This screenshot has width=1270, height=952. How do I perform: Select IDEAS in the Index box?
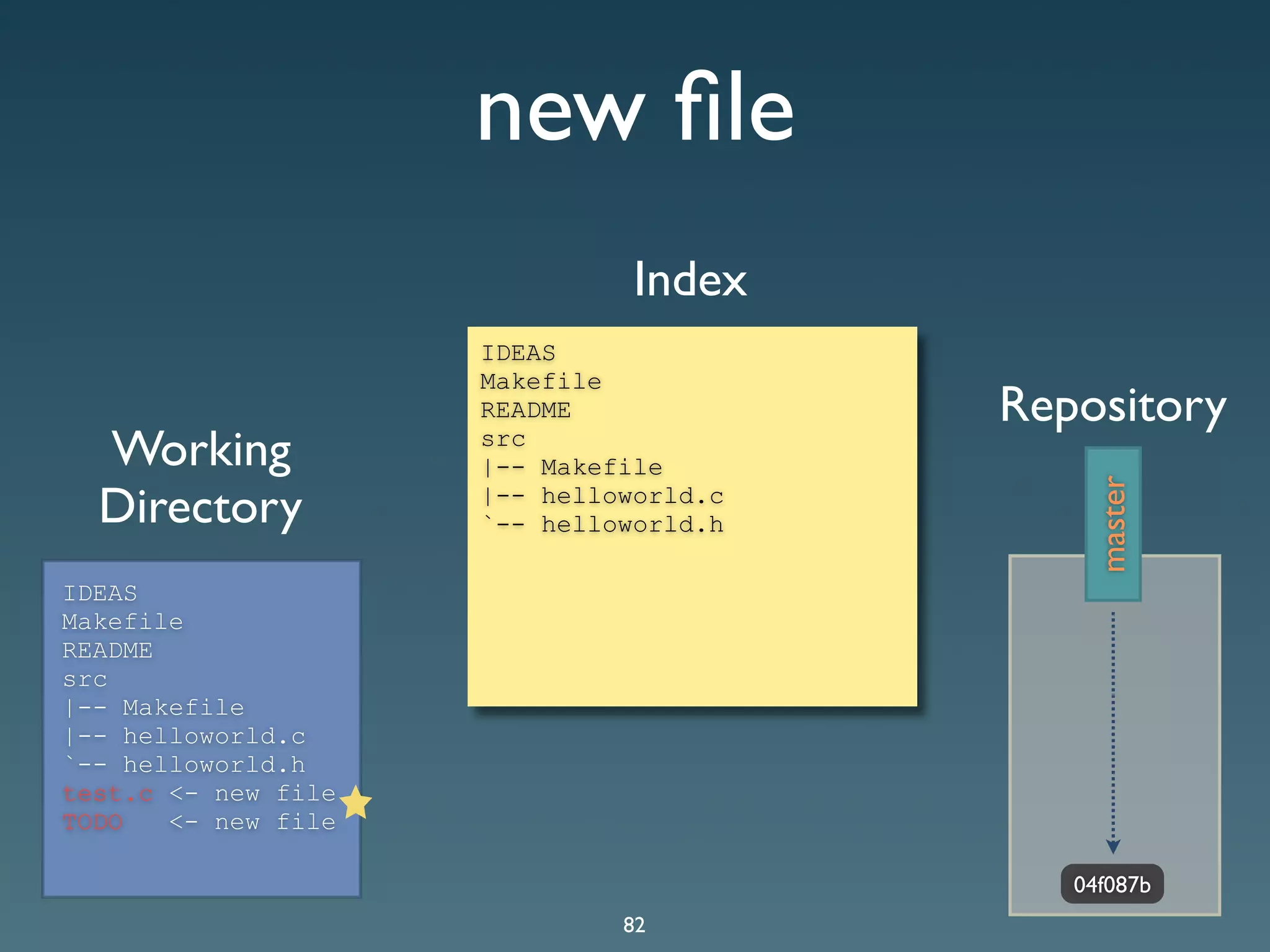tap(518, 353)
